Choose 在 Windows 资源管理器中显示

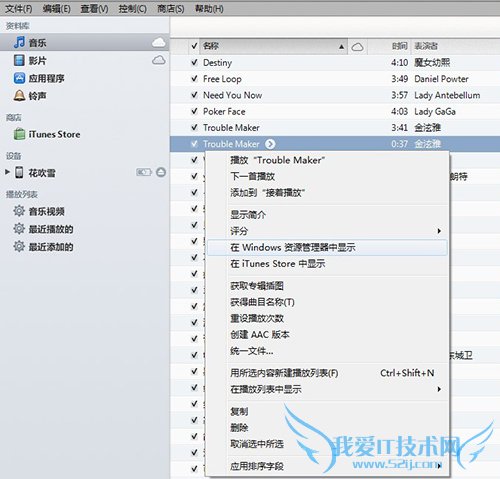tap(327, 247)
